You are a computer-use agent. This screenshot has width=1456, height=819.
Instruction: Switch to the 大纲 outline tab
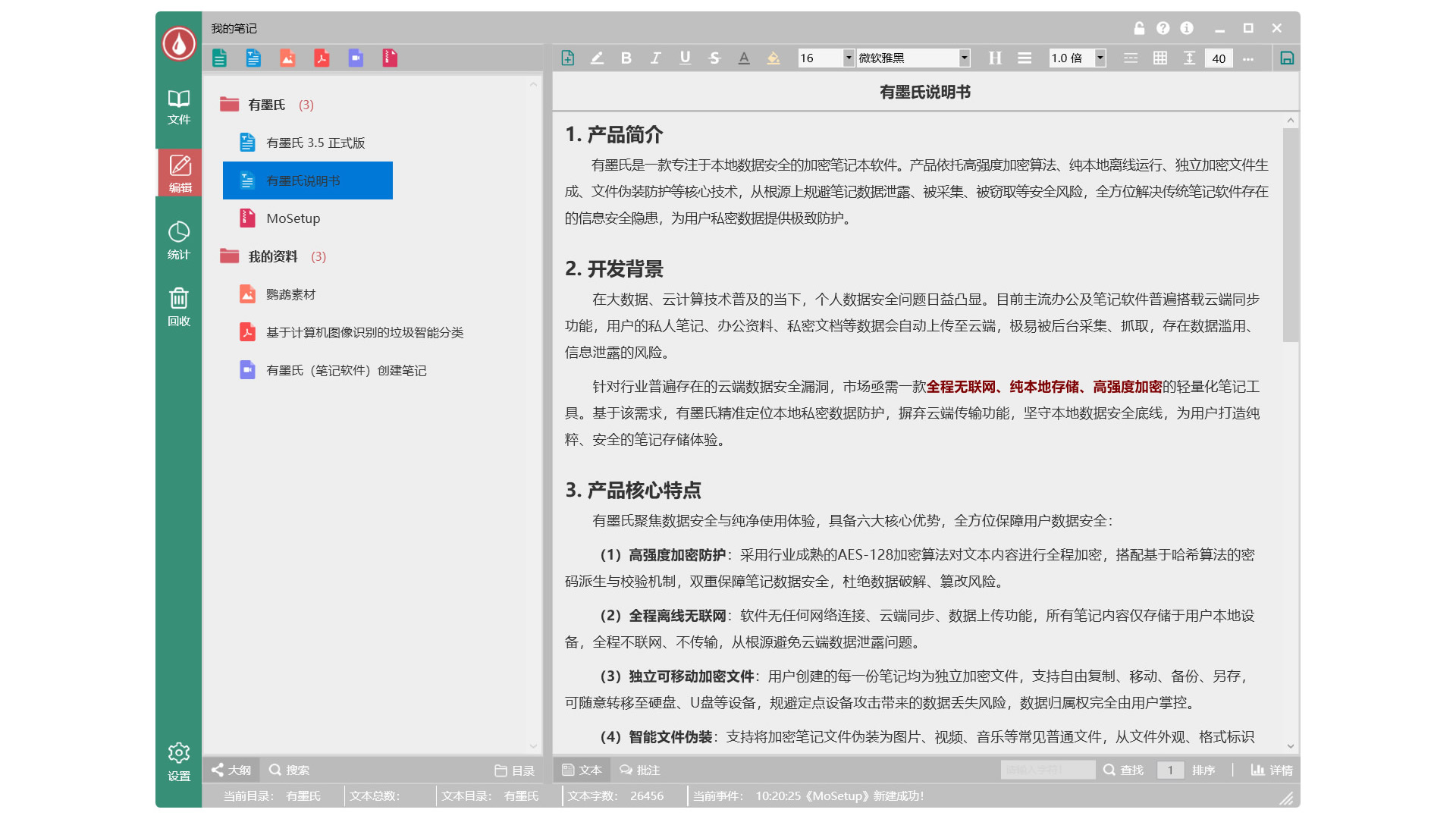pos(231,770)
